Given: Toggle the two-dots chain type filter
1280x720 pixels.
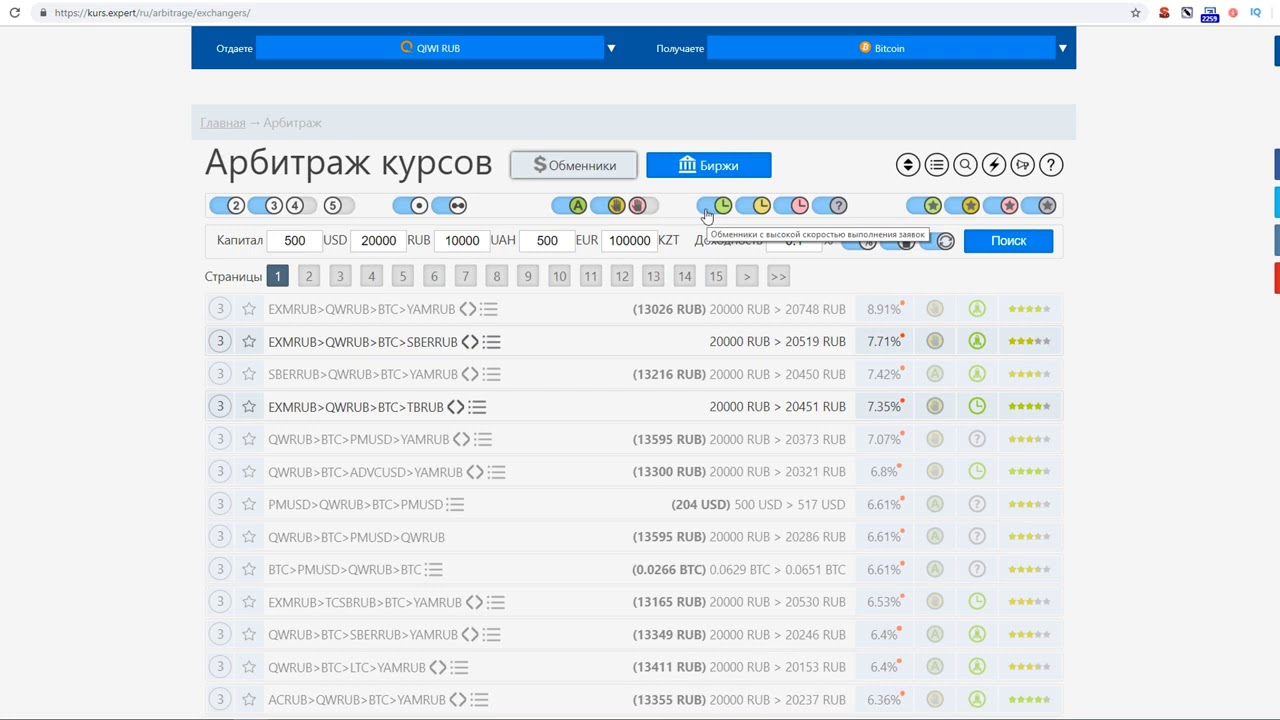Looking at the screenshot, I should coord(449,205).
